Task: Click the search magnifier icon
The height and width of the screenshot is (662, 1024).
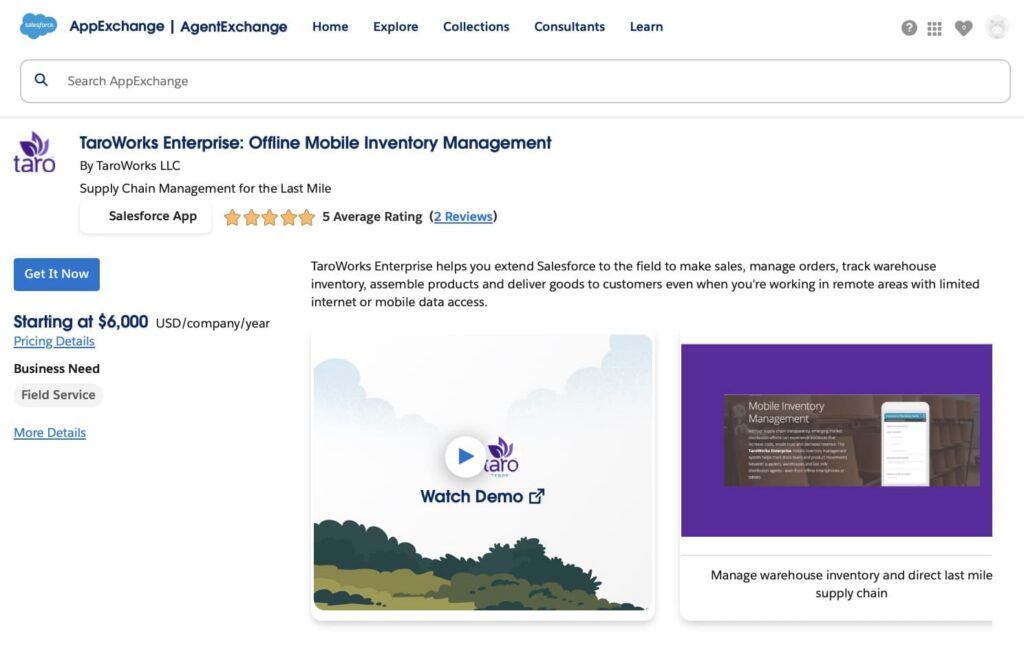Action: point(41,80)
